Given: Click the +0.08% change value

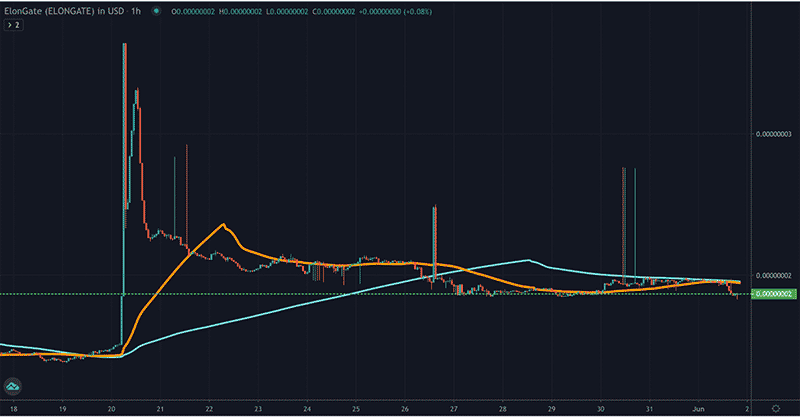Looking at the screenshot, I should pyautogui.click(x=417, y=11).
